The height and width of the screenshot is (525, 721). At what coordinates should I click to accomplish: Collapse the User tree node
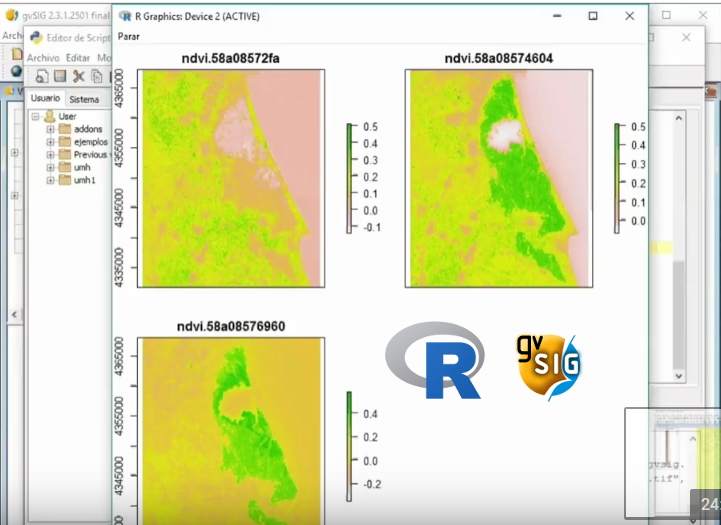[36, 117]
